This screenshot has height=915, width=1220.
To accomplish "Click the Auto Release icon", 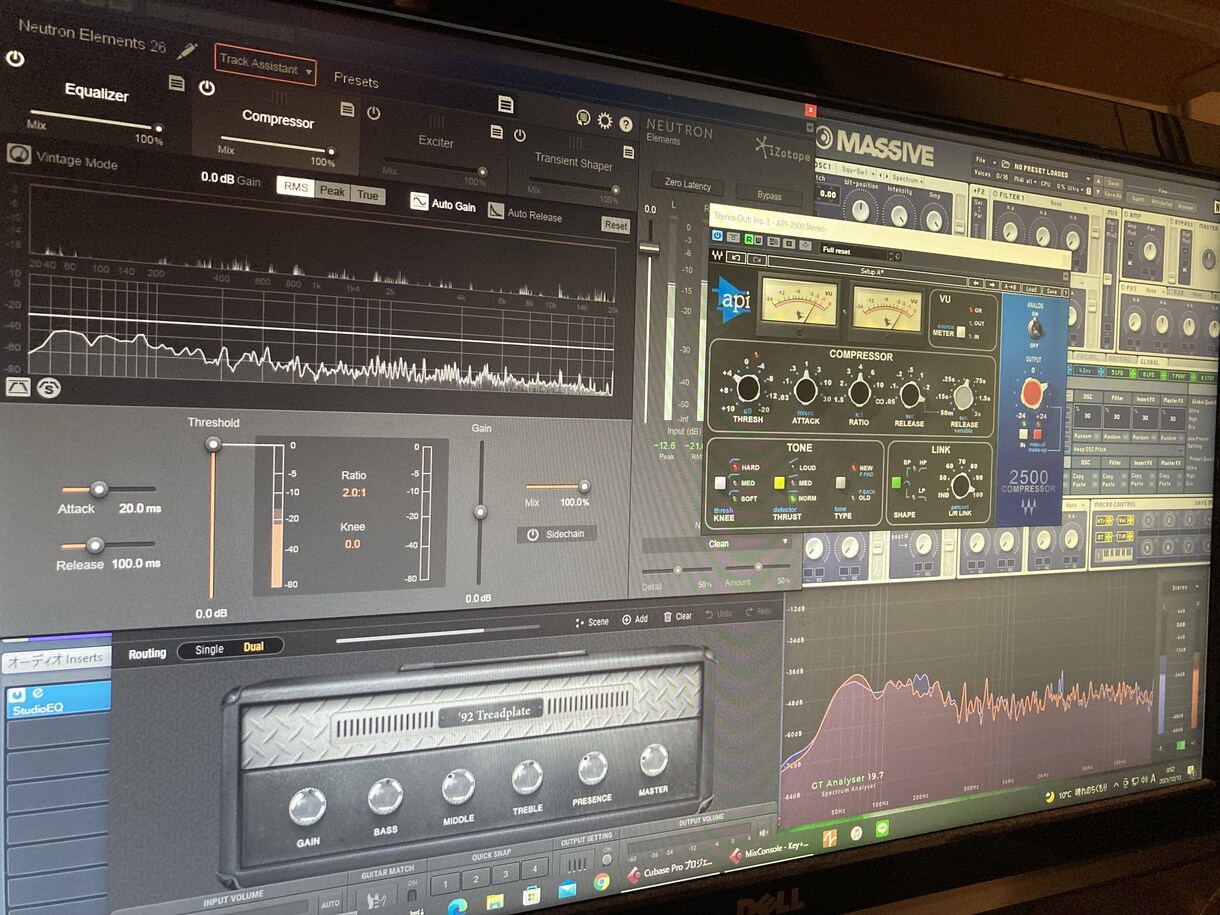I will pyautogui.click(x=496, y=211).
